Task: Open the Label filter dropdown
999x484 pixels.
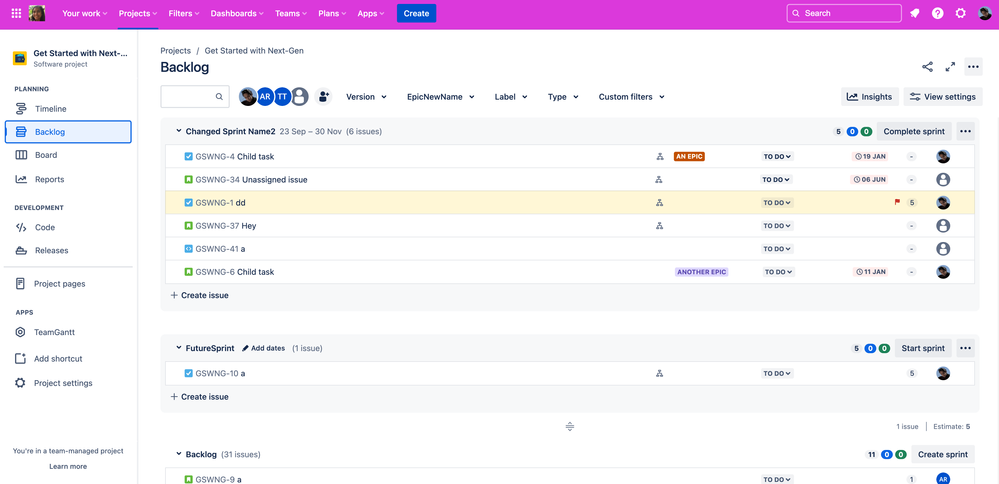Action: [x=511, y=97]
